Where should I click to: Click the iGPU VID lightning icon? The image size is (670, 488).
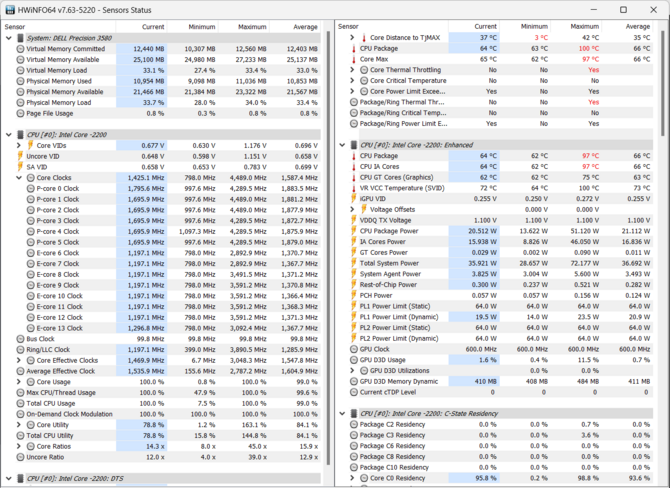(354, 199)
